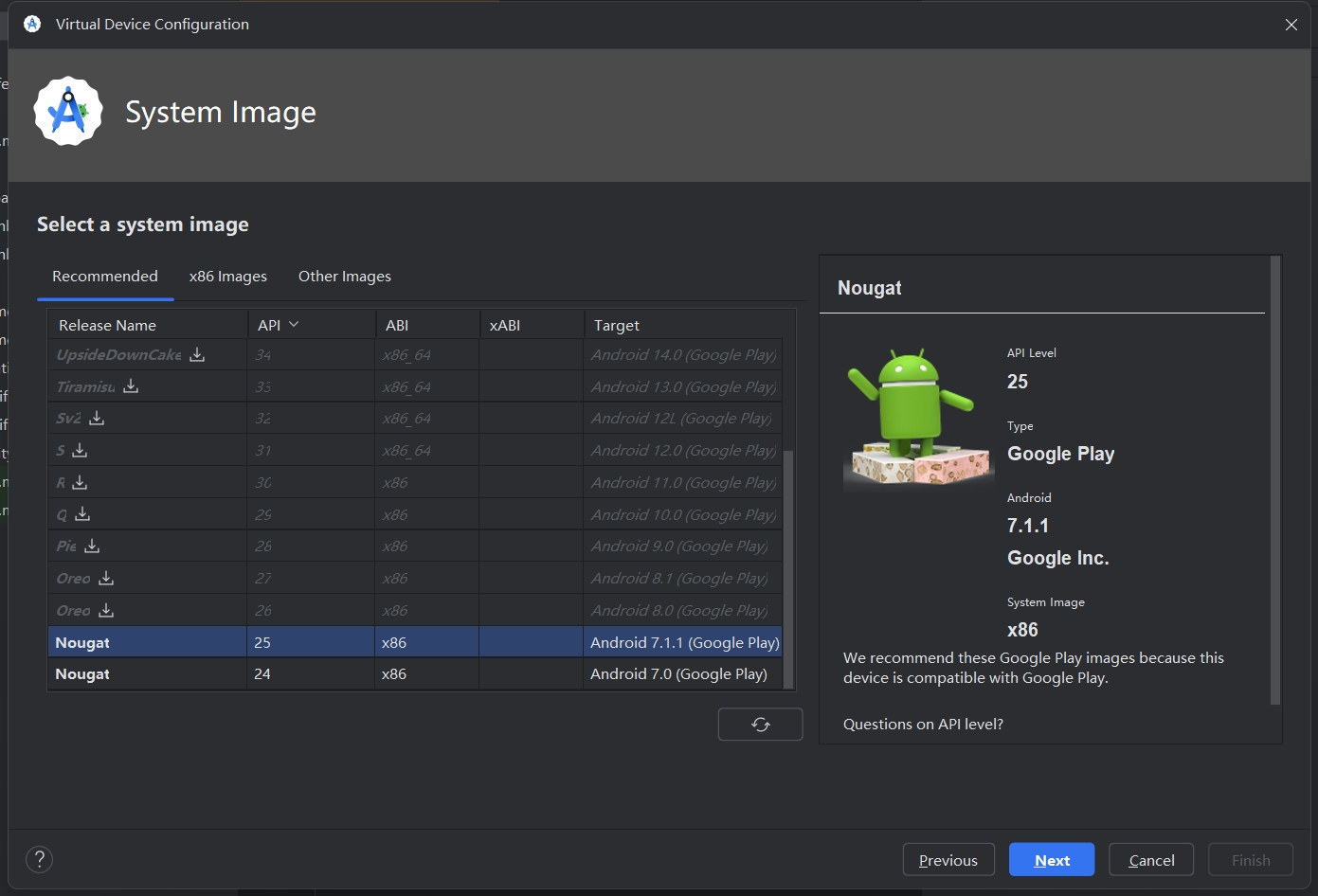Click the API 30 cell
Viewport: 1318px width, 896px height.
[311, 482]
